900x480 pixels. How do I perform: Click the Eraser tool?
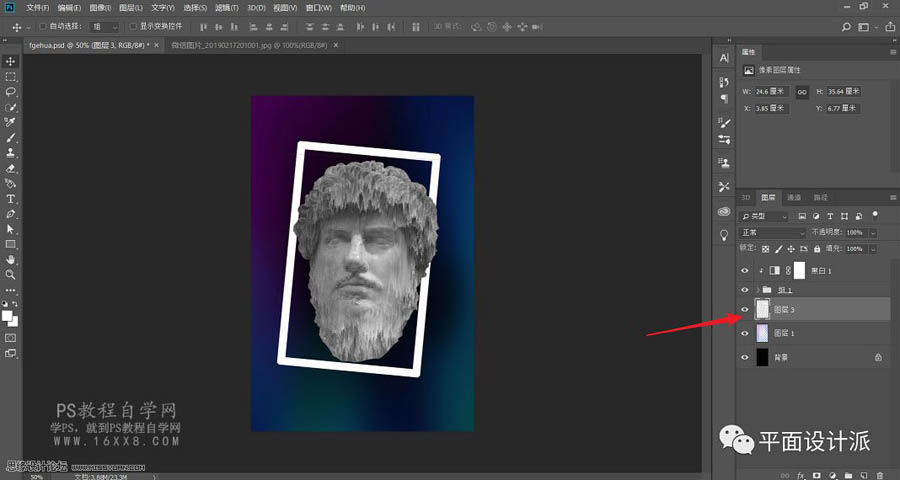click(x=11, y=168)
